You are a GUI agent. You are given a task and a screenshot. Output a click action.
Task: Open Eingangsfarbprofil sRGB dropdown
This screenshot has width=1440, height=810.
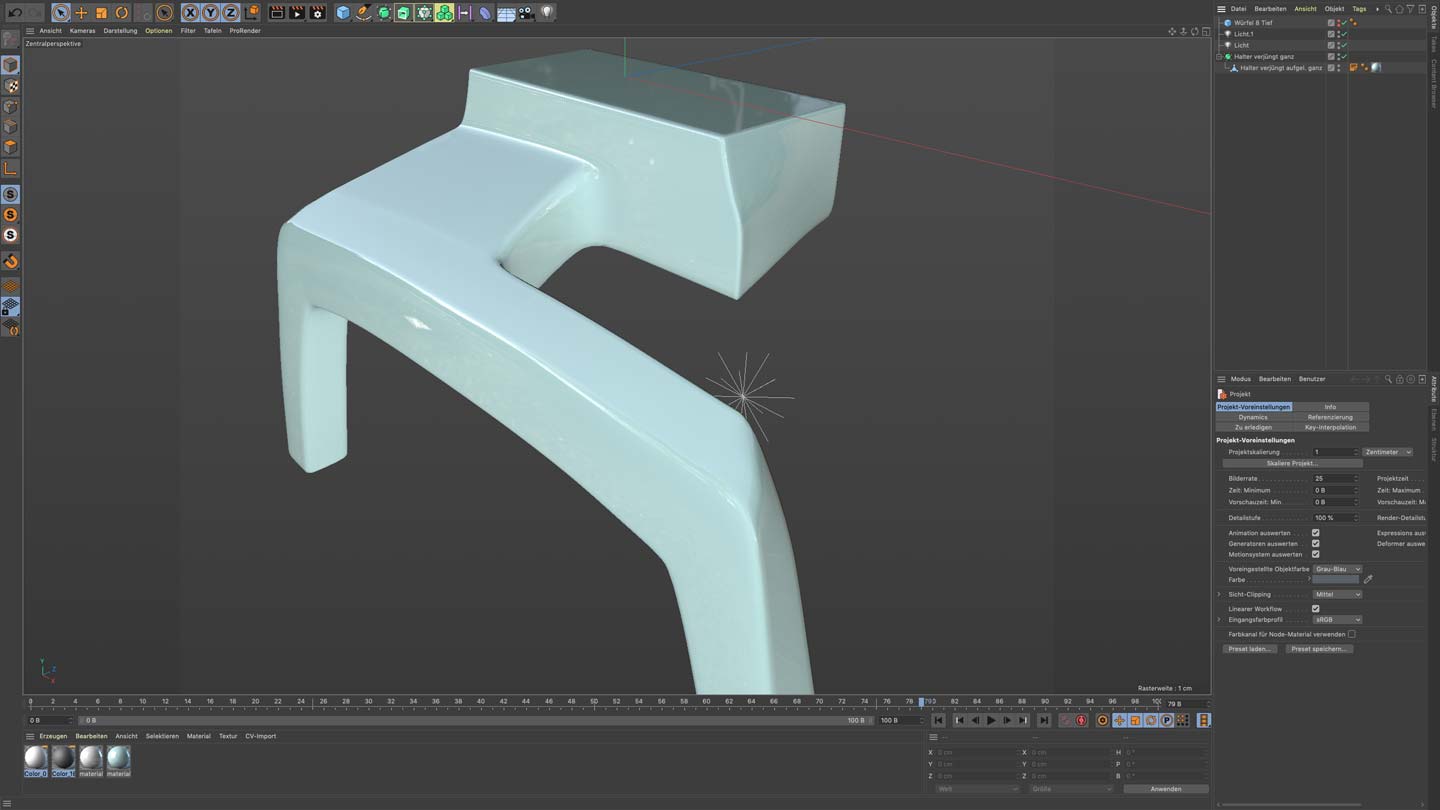[x=1337, y=620]
